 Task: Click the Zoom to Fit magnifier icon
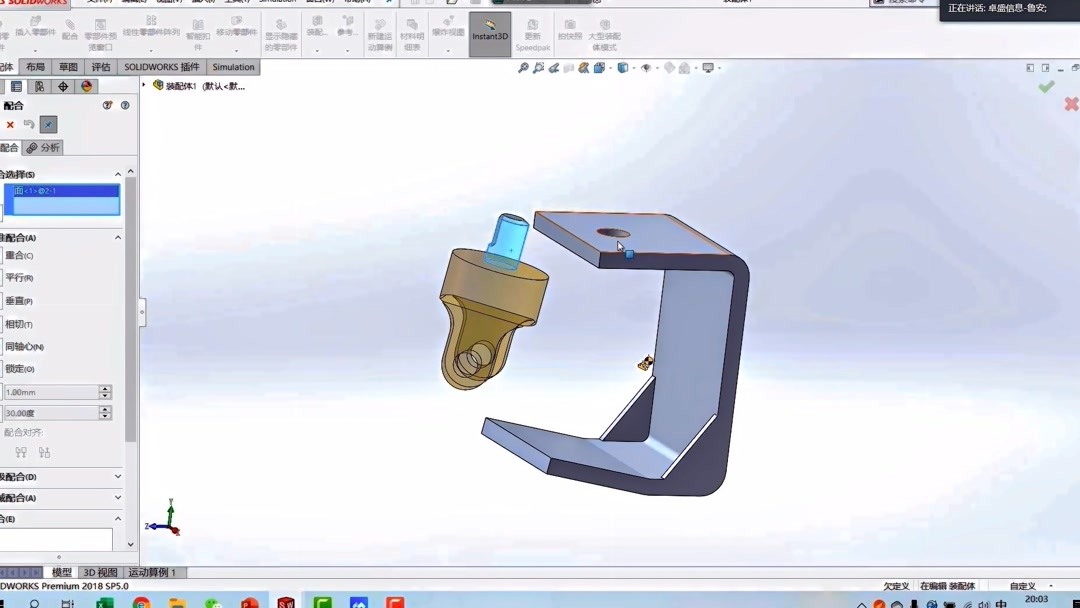coord(523,67)
